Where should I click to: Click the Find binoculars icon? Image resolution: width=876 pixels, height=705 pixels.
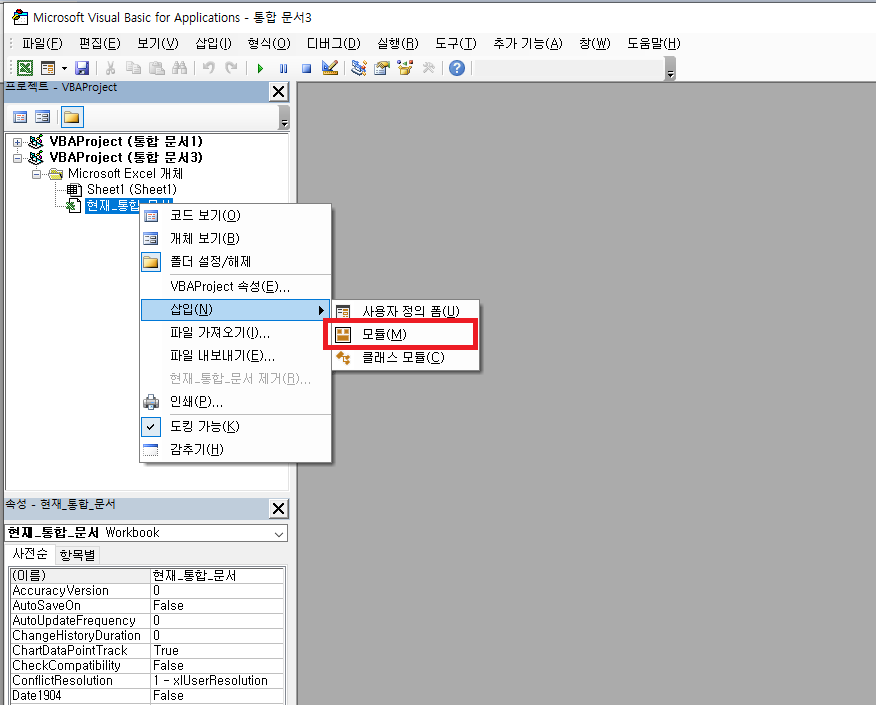(179, 68)
